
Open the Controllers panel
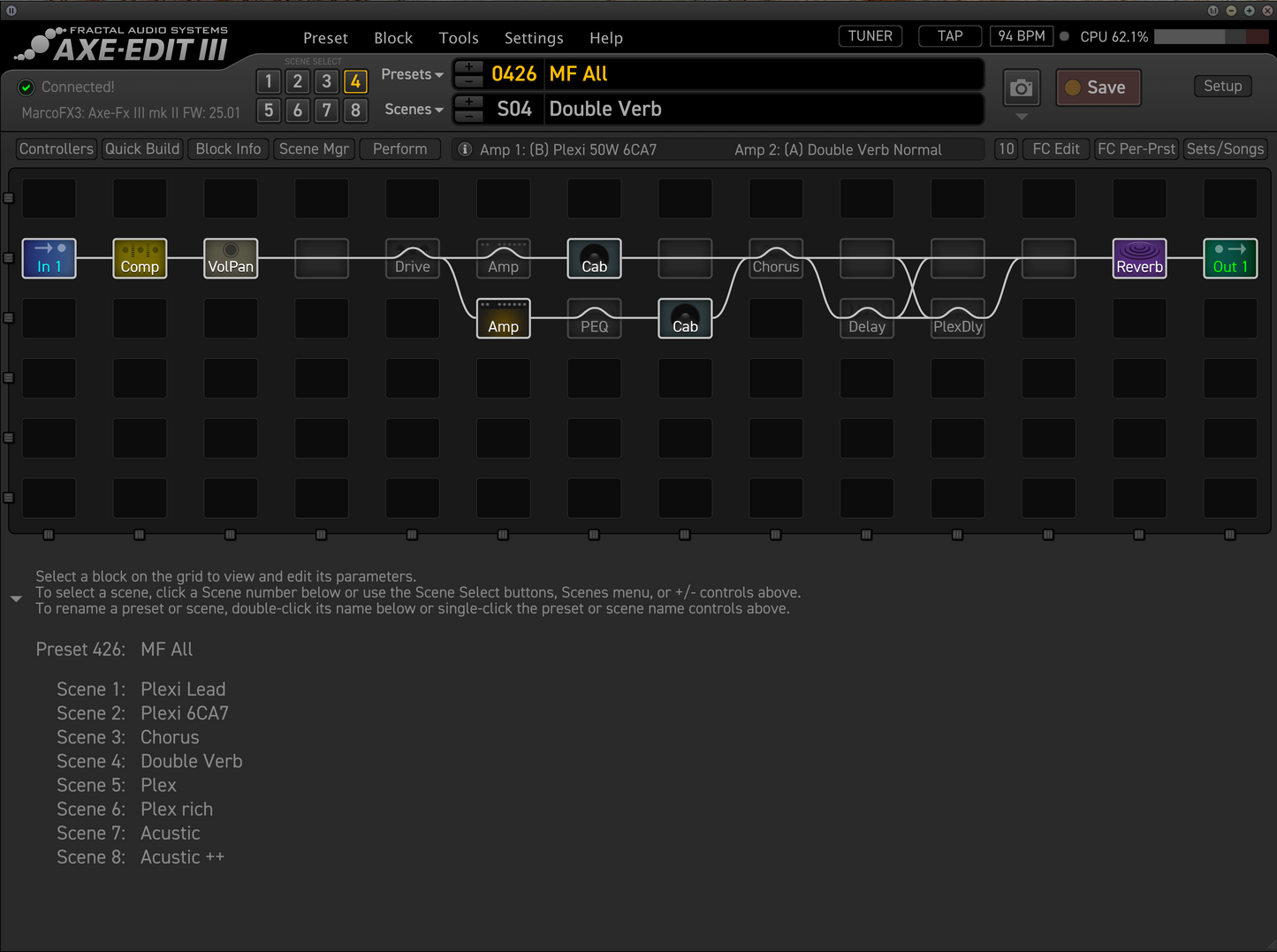pyautogui.click(x=57, y=149)
